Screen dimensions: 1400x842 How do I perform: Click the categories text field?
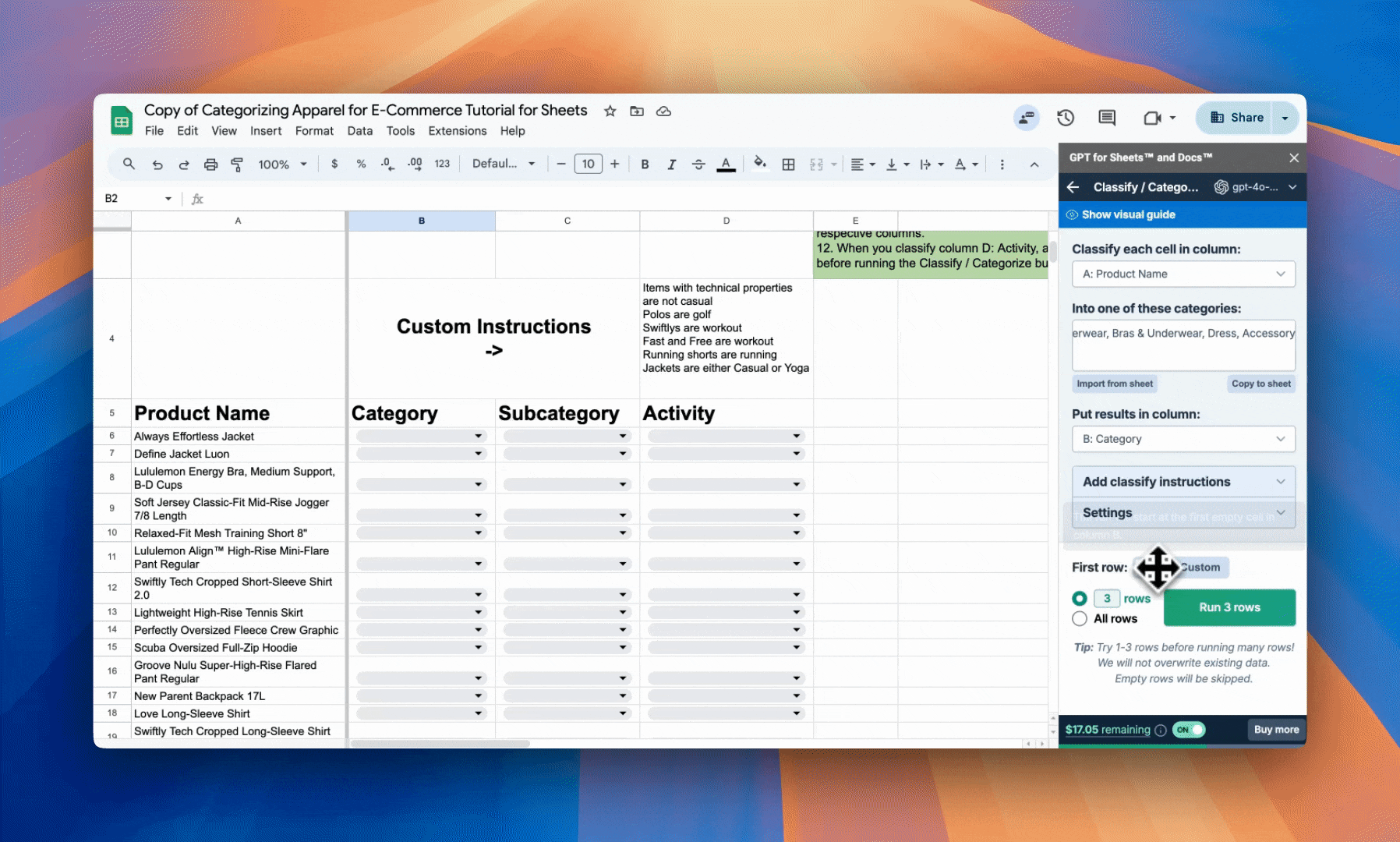[1183, 345]
